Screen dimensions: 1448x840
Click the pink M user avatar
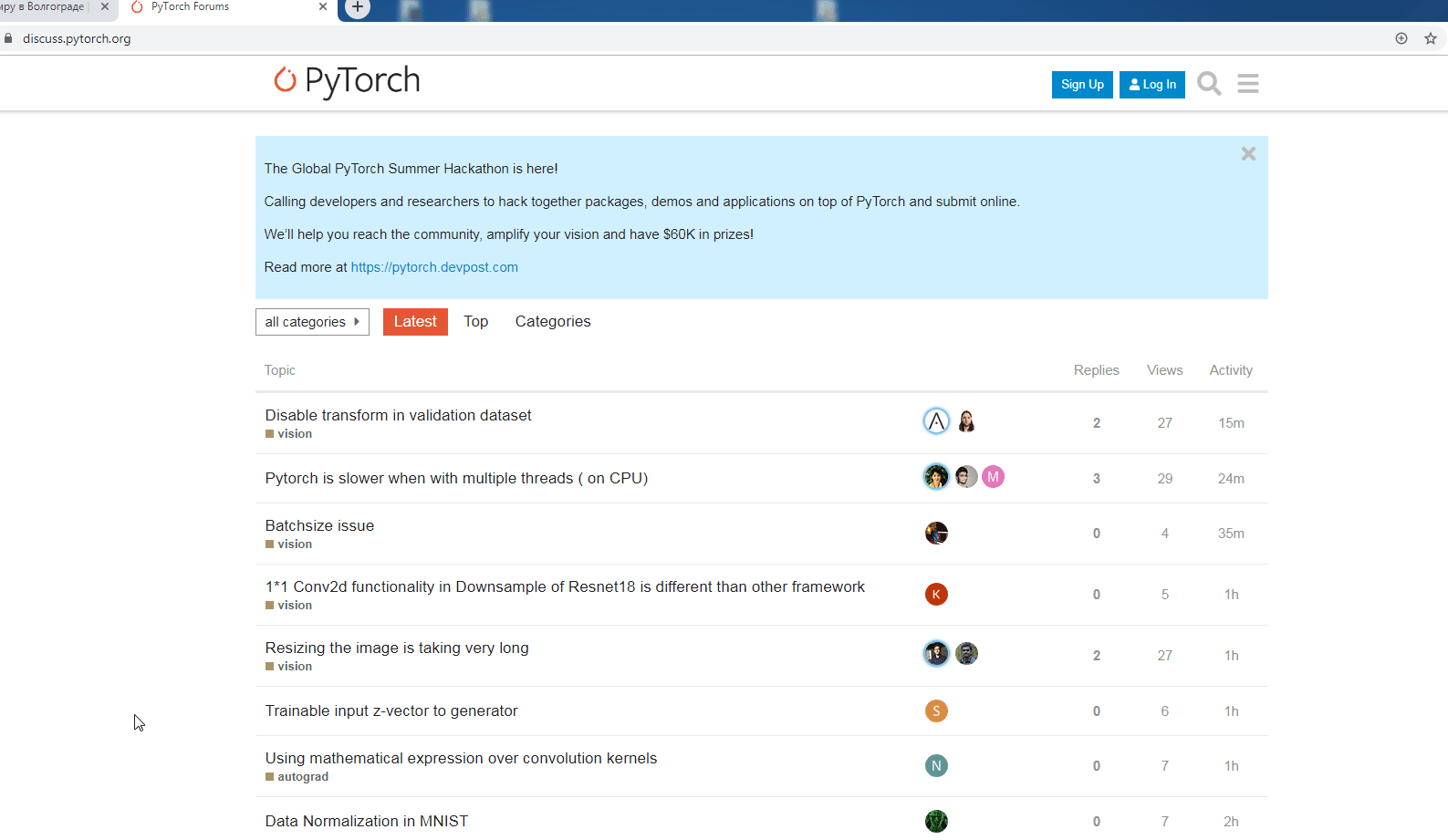point(993,477)
